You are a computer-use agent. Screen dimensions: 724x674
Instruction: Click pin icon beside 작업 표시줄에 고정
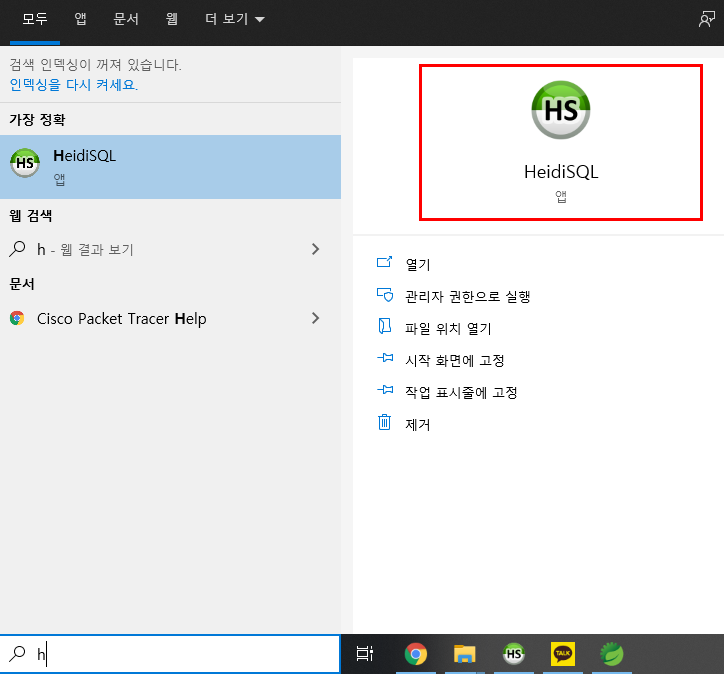[385, 390]
